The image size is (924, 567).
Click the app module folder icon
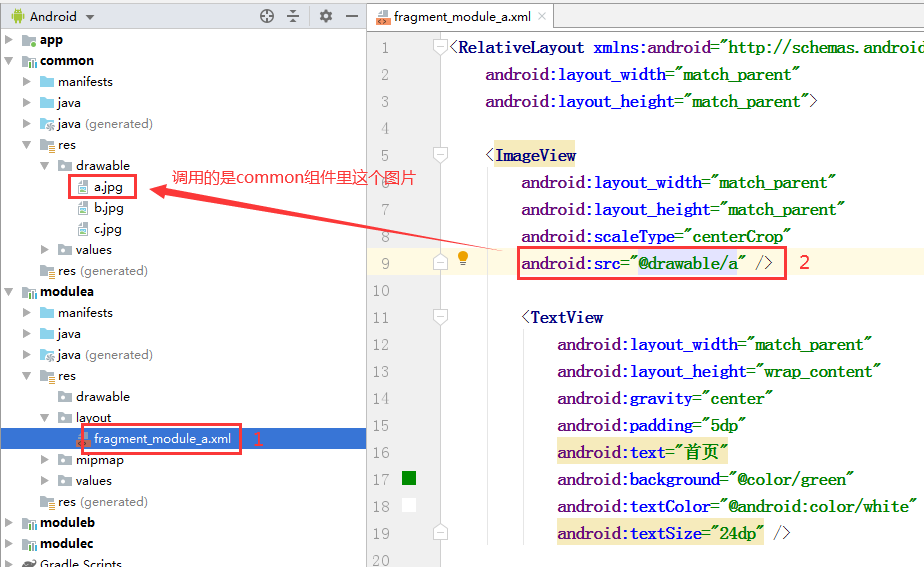pos(29,40)
